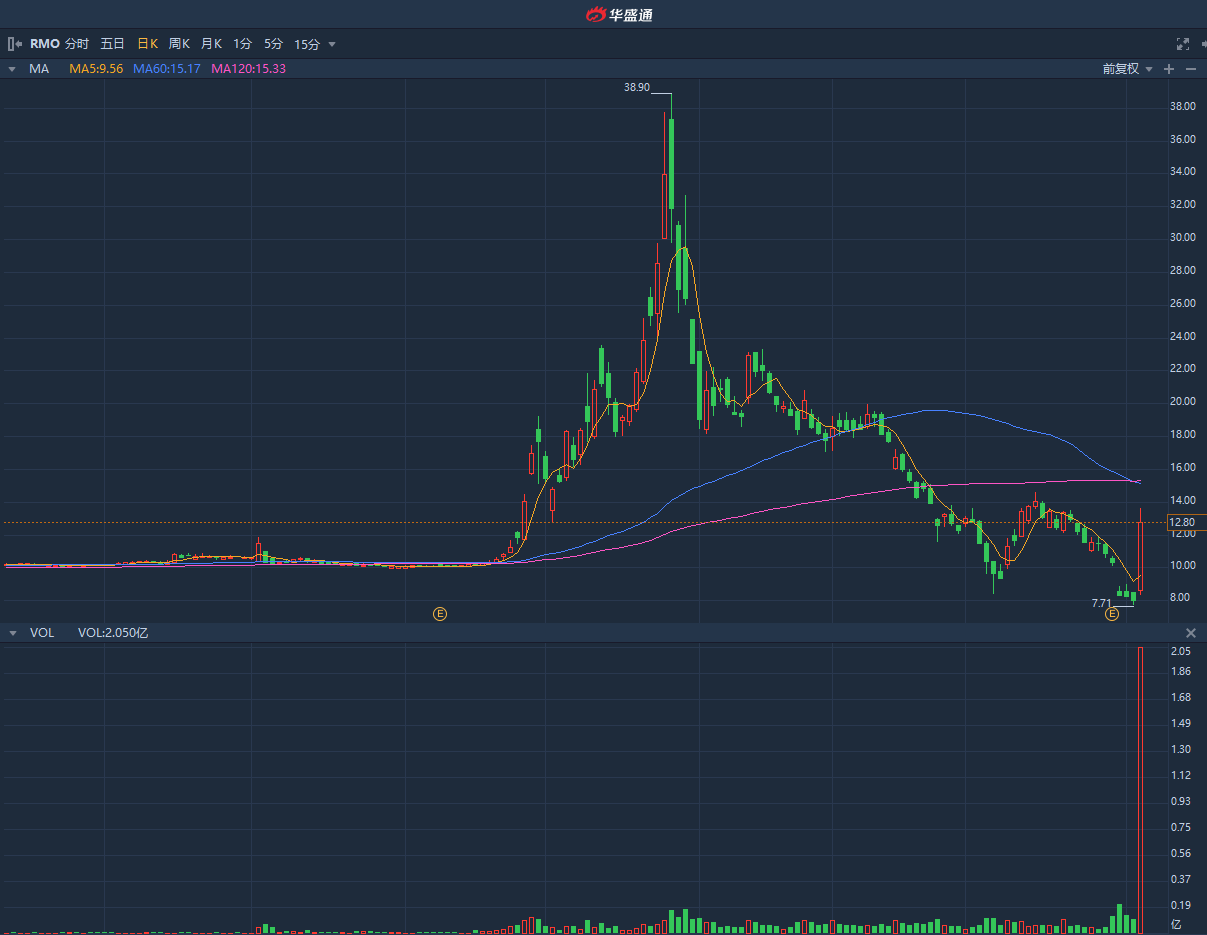Click the MA5:9.56 indicator value
The height and width of the screenshot is (935, 1207).
coord(96,69)
